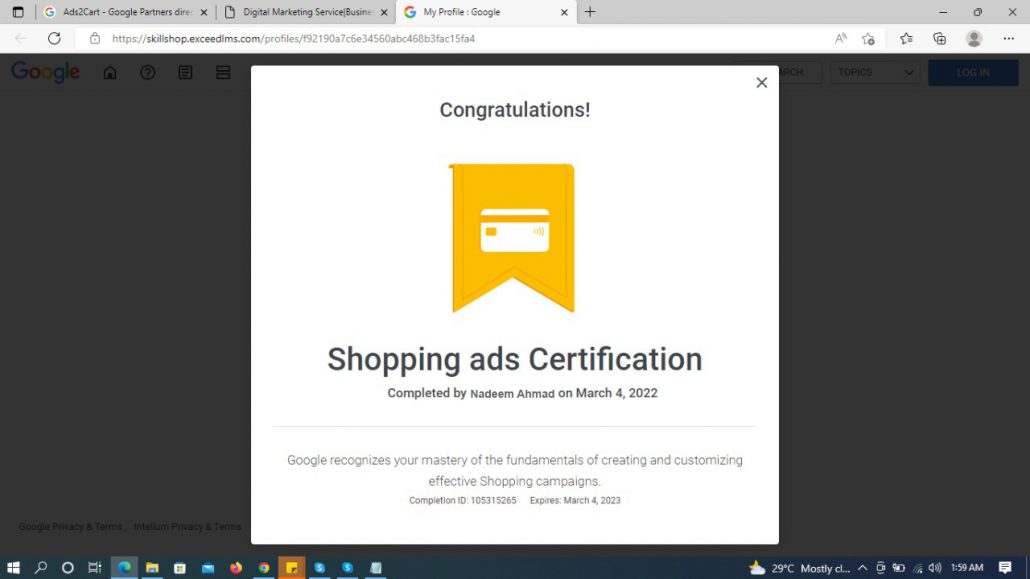
Task: Open Intellum Privacy & Terms link
Action: pos(187,526)
